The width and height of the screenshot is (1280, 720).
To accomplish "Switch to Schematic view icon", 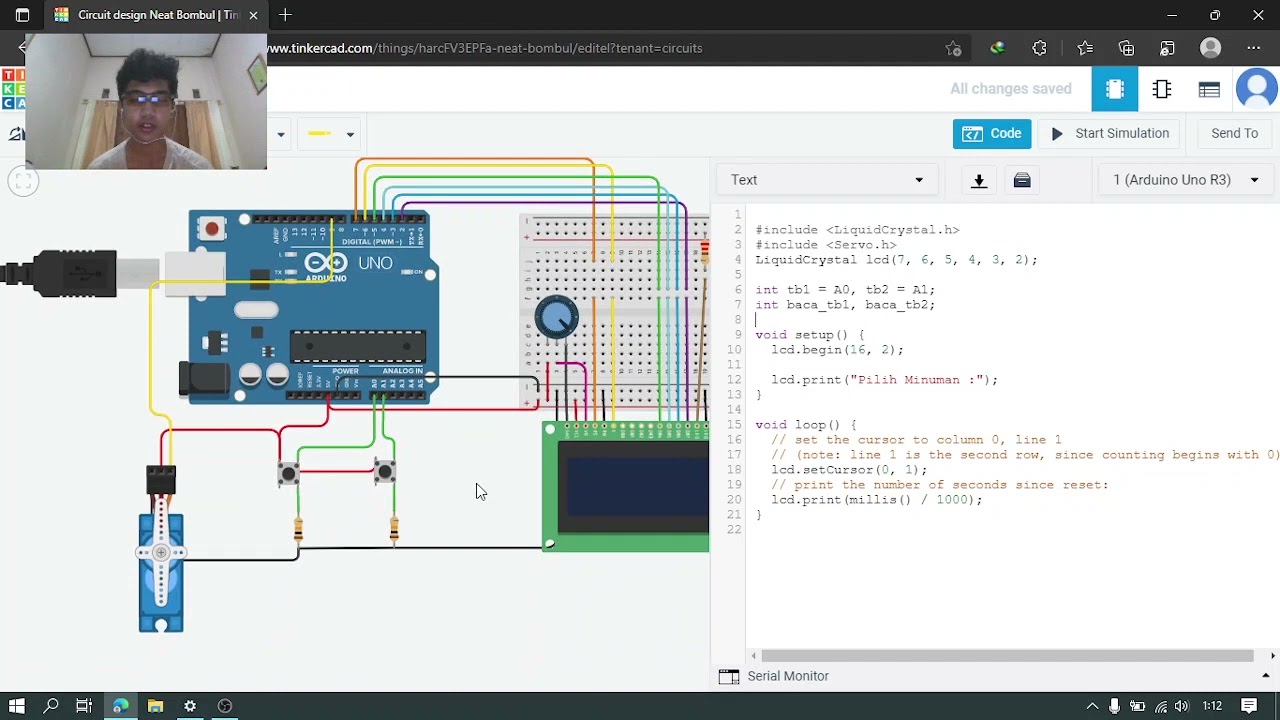I will (1162, 89).
